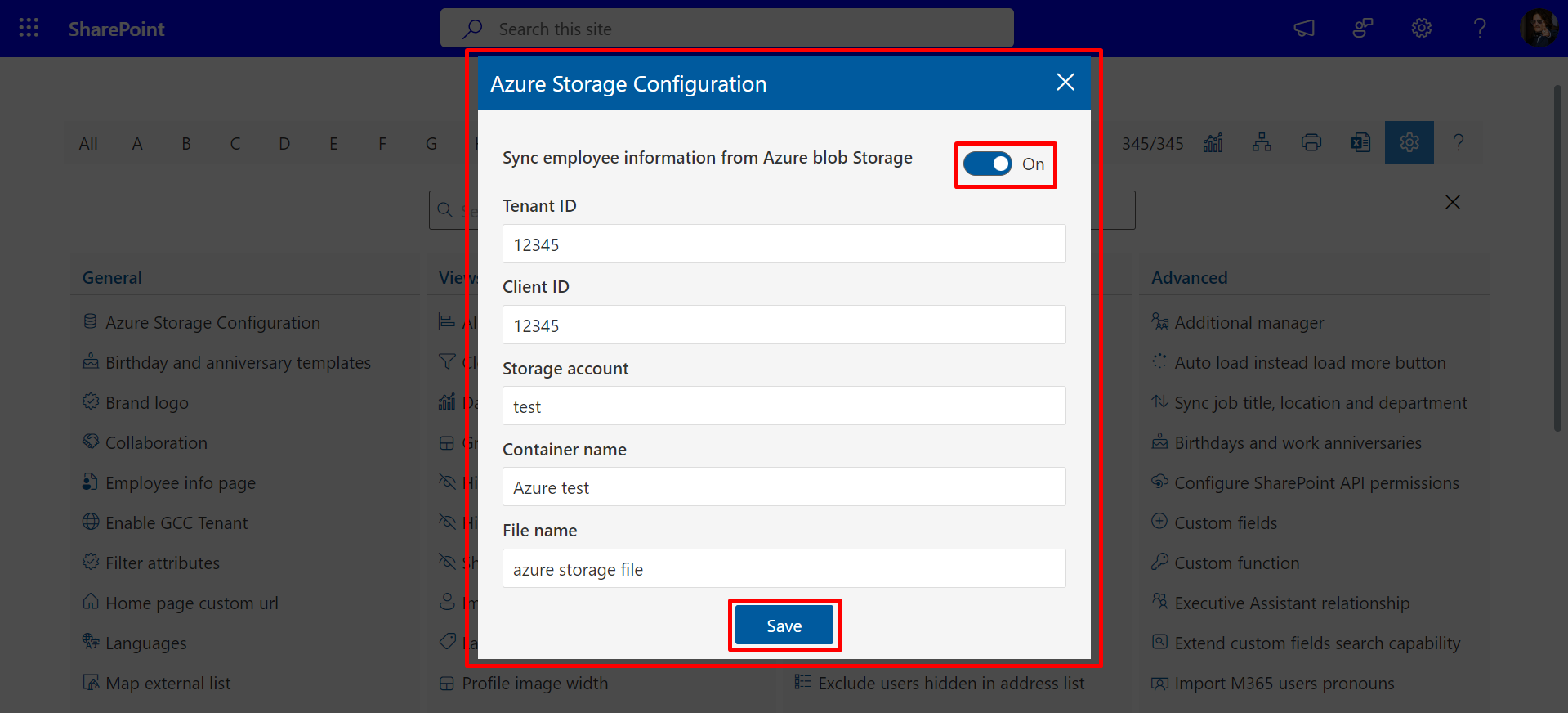The height and width of the screenshot is (713, 1568).
Task: Open Birthdays and work anniversaries setting
Action: click(1298, 443)
